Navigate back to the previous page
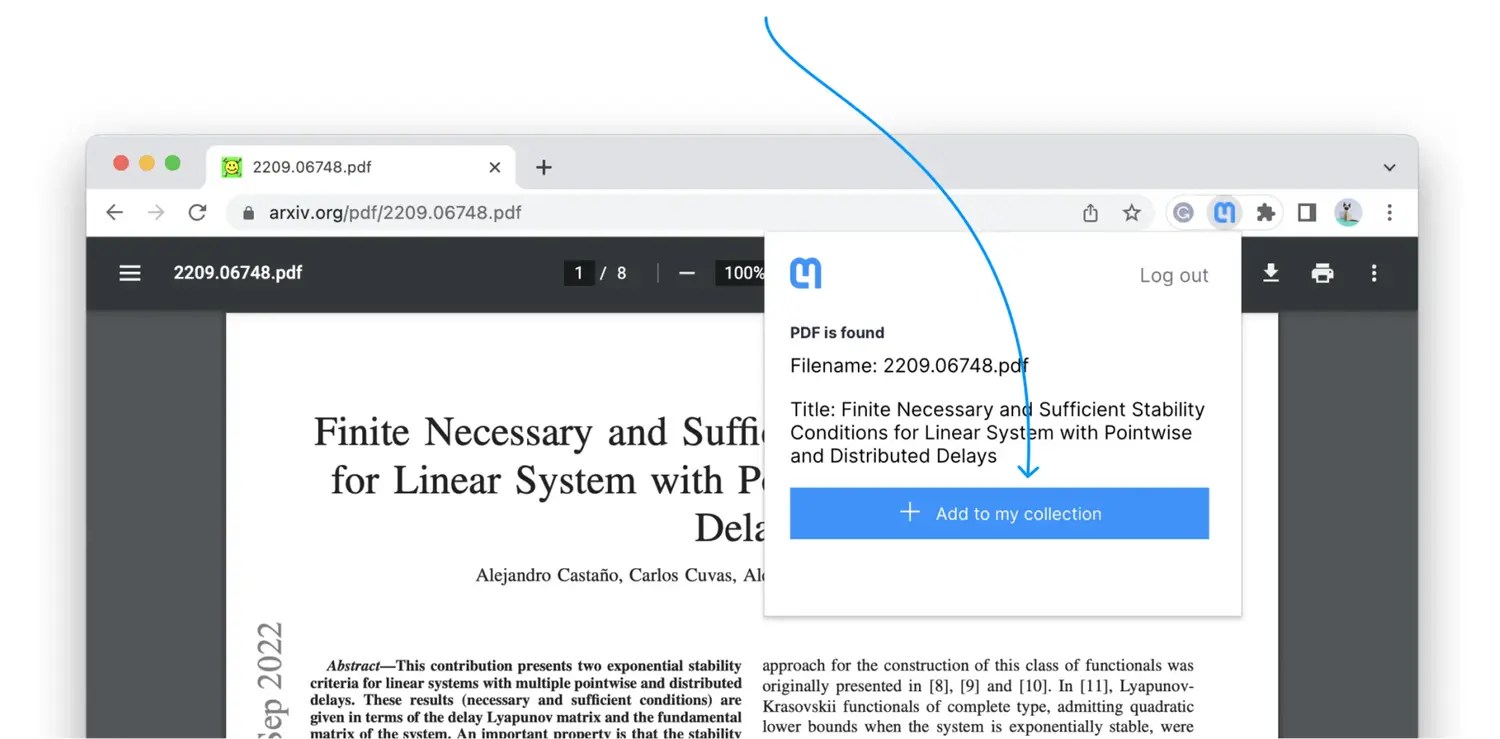This screenshot has height=739, width=1500. (x=114, y=212)
